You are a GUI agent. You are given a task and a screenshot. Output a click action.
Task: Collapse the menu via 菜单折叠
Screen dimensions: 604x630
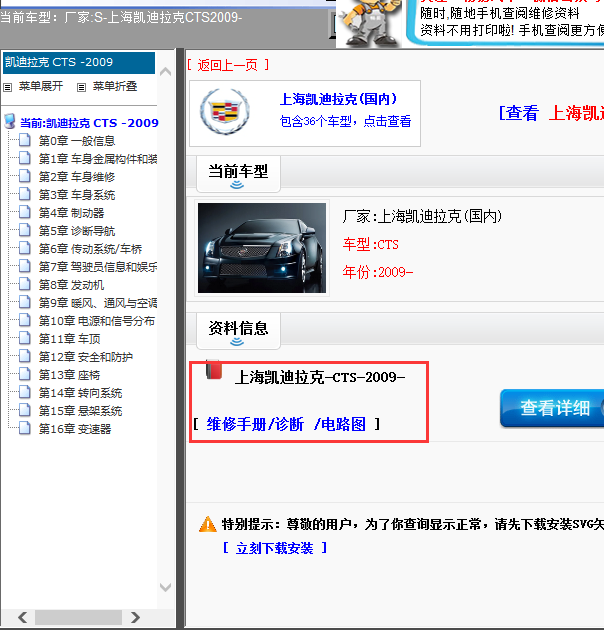[x=115, y=86]
